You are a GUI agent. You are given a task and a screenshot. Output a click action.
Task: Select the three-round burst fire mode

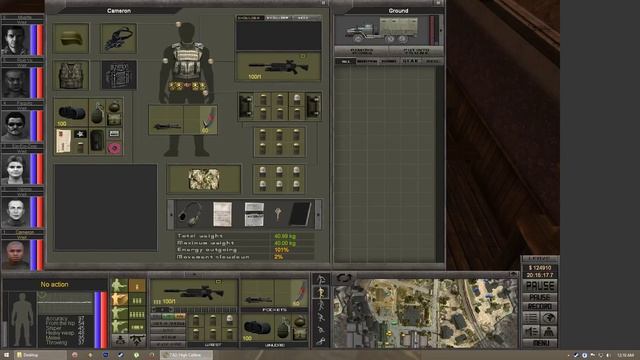(137, 300)
